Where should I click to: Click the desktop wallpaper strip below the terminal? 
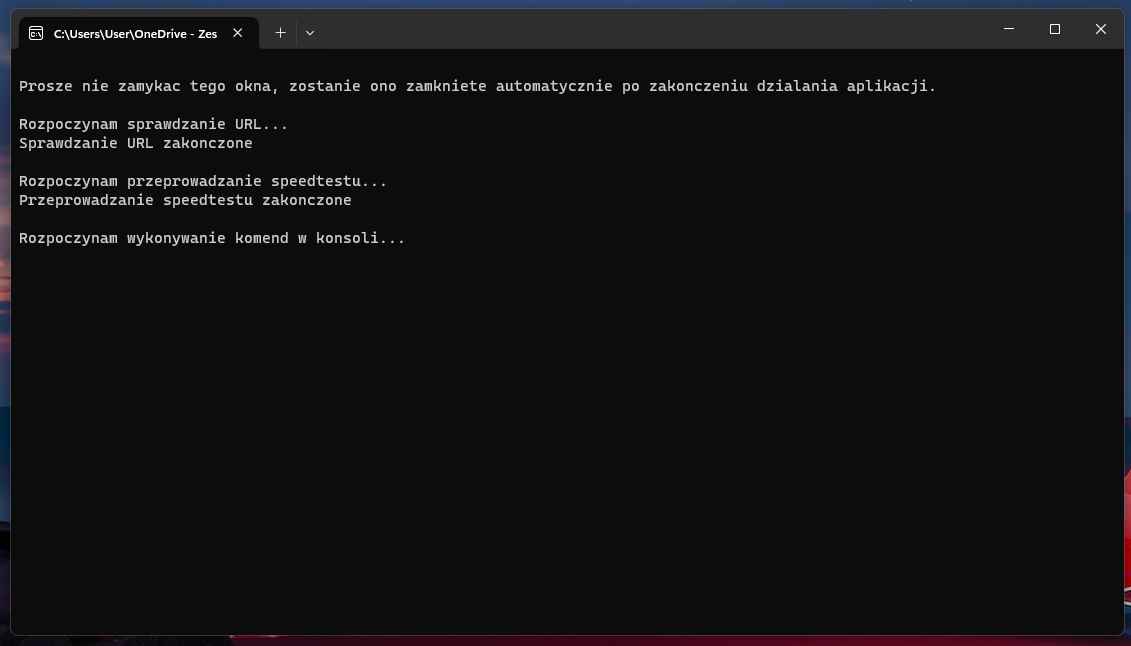tap(565, 641)
